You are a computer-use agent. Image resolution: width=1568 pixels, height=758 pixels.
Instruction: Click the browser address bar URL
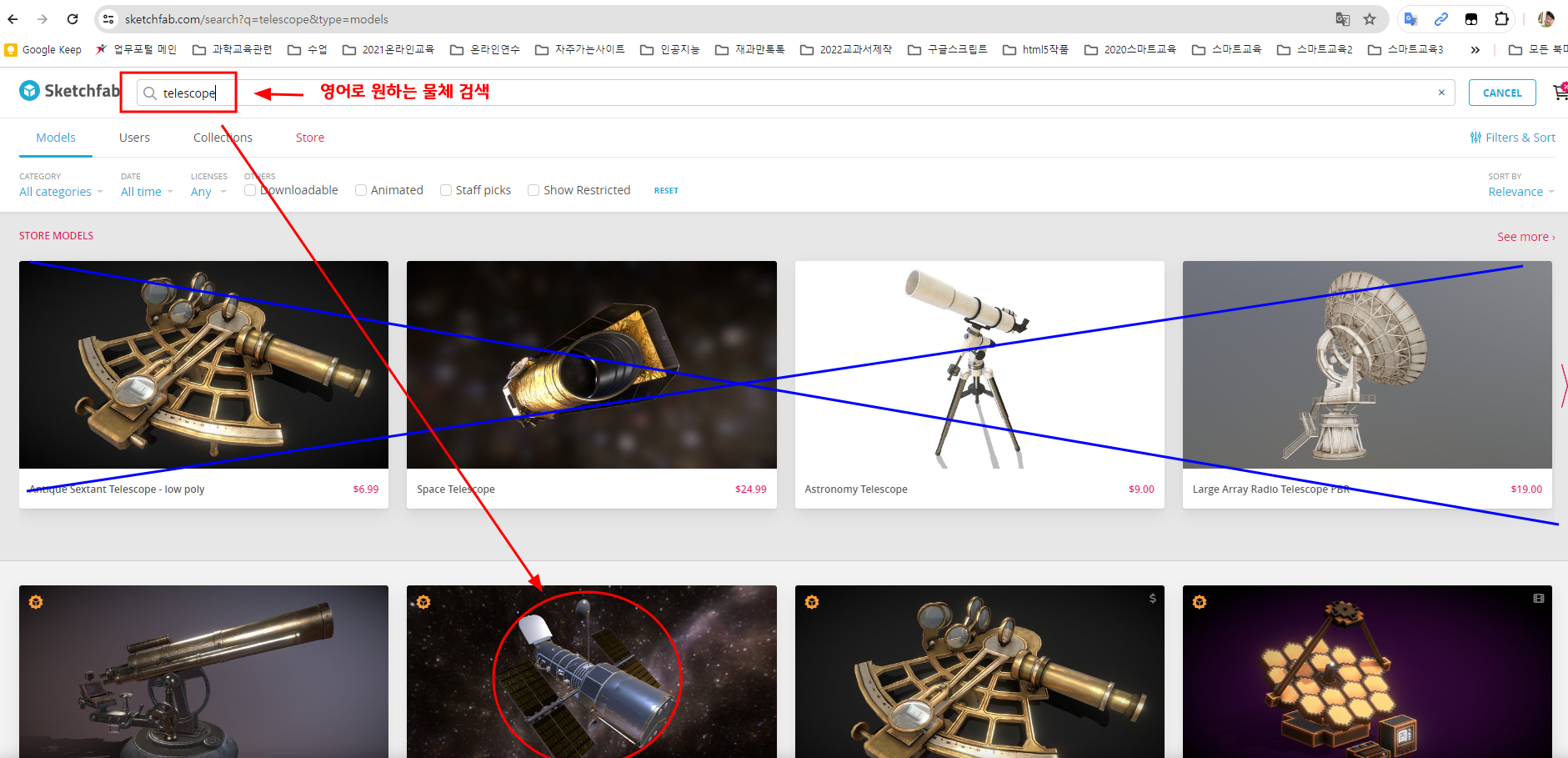pos(257,19)
